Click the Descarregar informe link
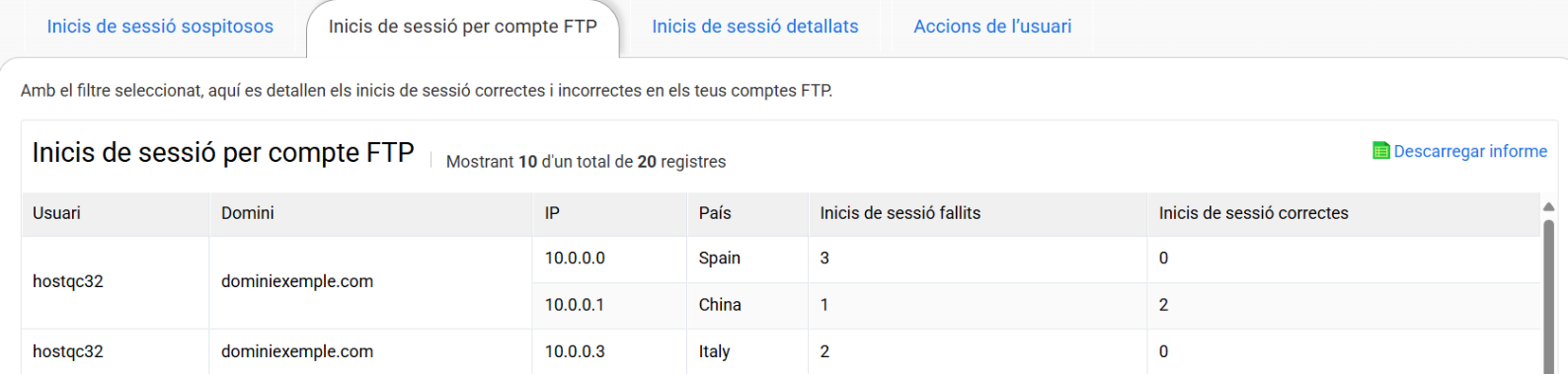Screen dimensions: 1568x374 click(x=1470, y=151)
